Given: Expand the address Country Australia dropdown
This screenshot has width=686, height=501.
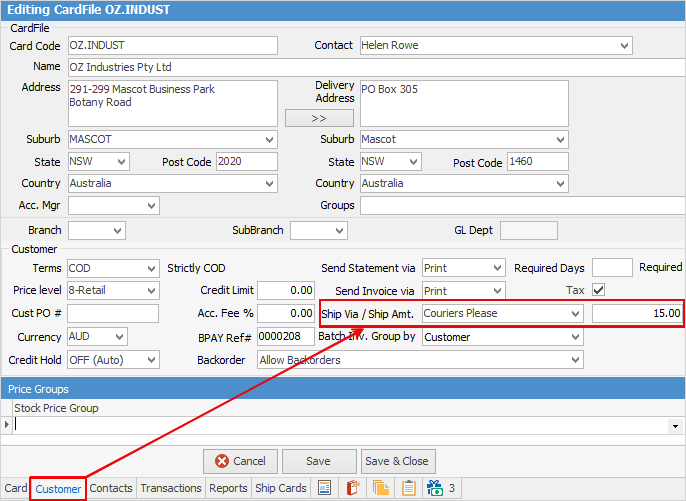Looking at the screenshot, I should pyautogui.click(x=269, y=183).
